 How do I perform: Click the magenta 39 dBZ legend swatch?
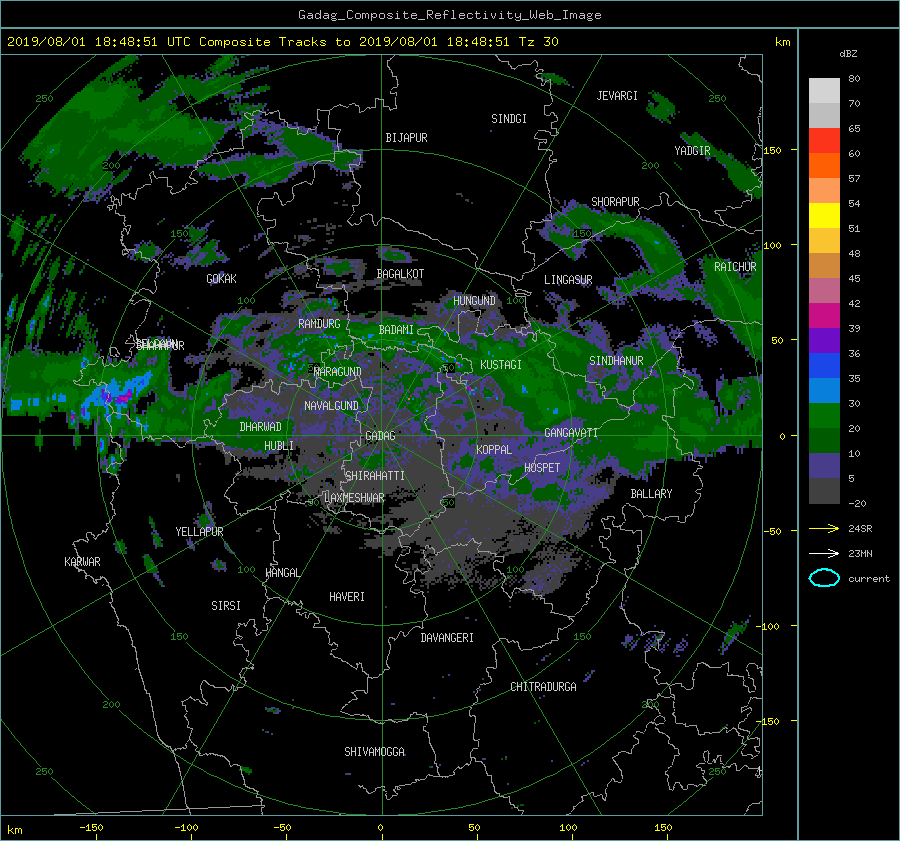[824, 316]
